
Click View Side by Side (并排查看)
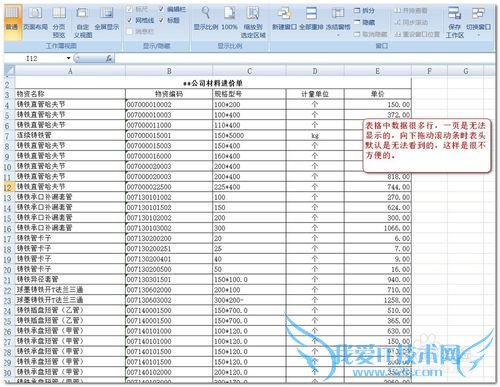click(x=410, y=11)
